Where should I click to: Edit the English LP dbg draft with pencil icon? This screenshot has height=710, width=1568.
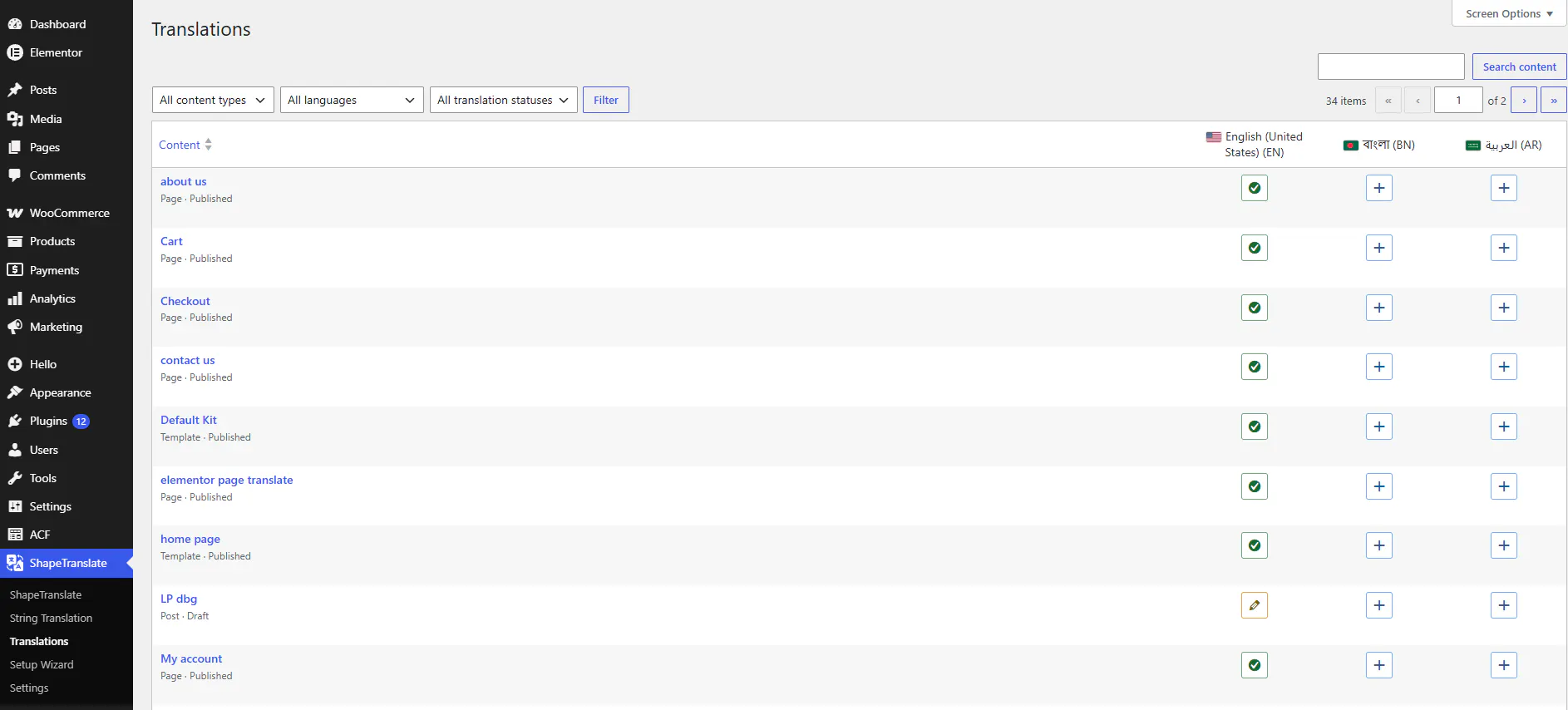click(1254, 605)
